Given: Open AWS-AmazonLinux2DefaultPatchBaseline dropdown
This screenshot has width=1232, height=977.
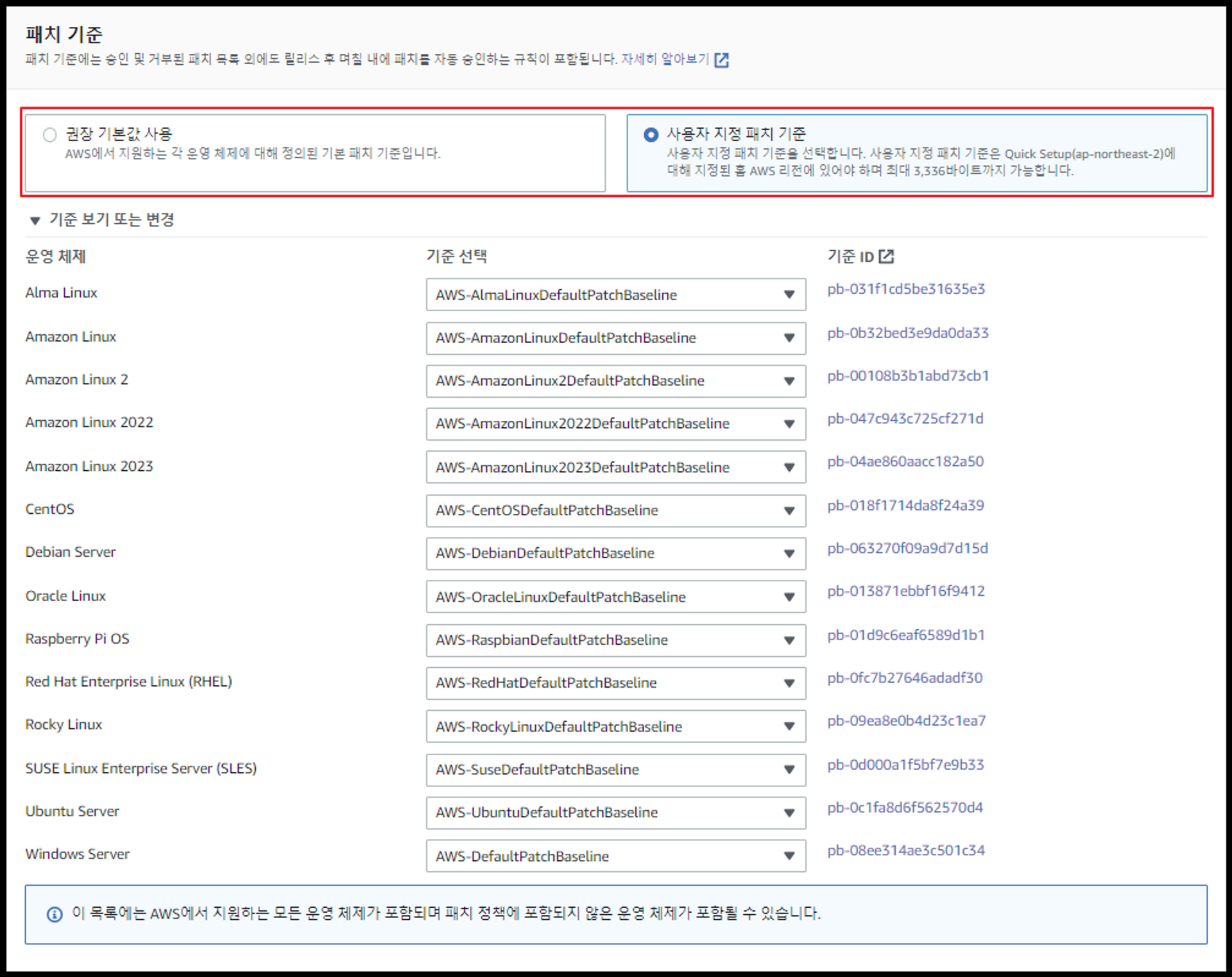Looking at the screenshot, I should tap(615, 381).
